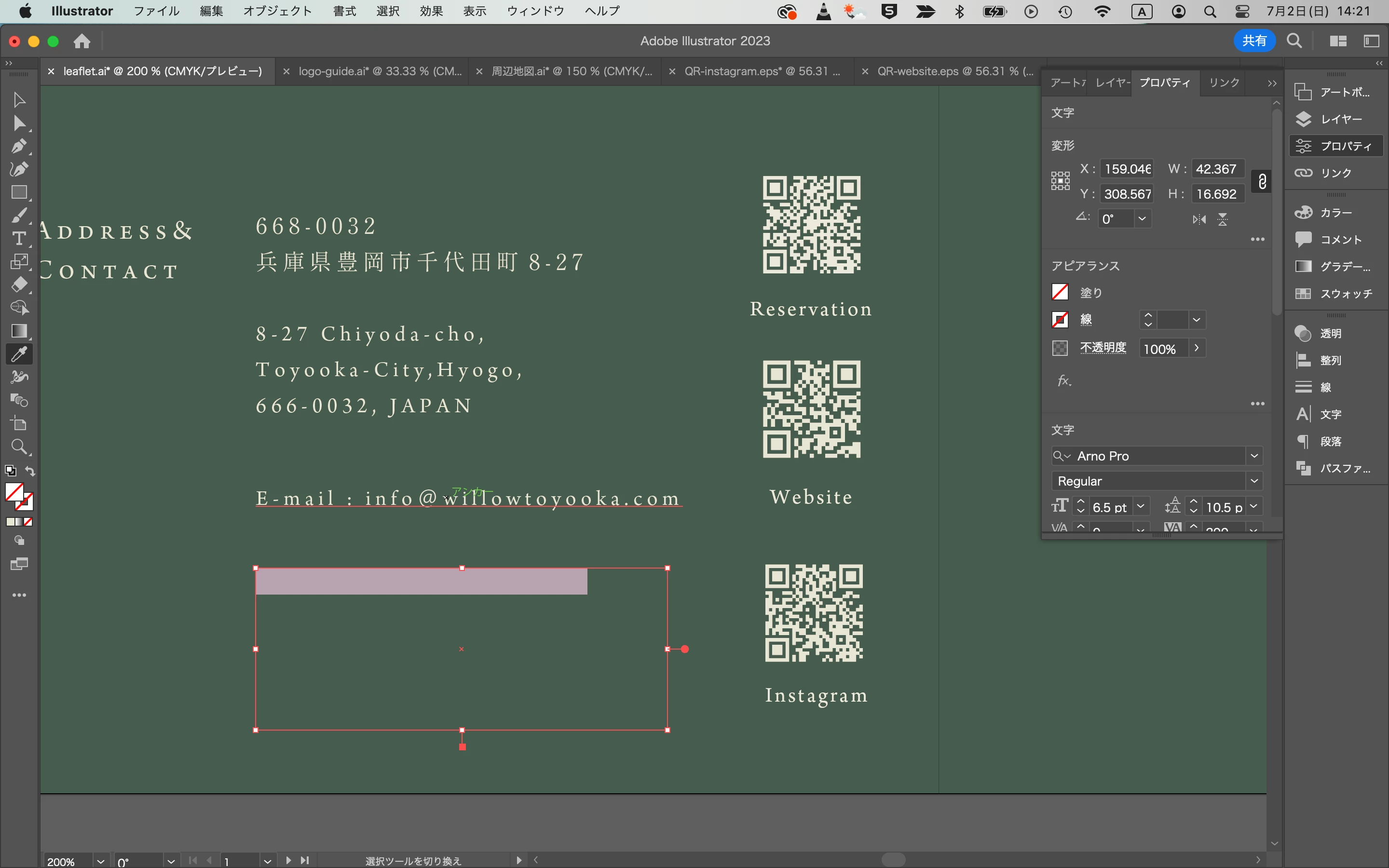Screen dimensions: 1389x868
Task: Select the Pen tool
Action: click(19, 146)
